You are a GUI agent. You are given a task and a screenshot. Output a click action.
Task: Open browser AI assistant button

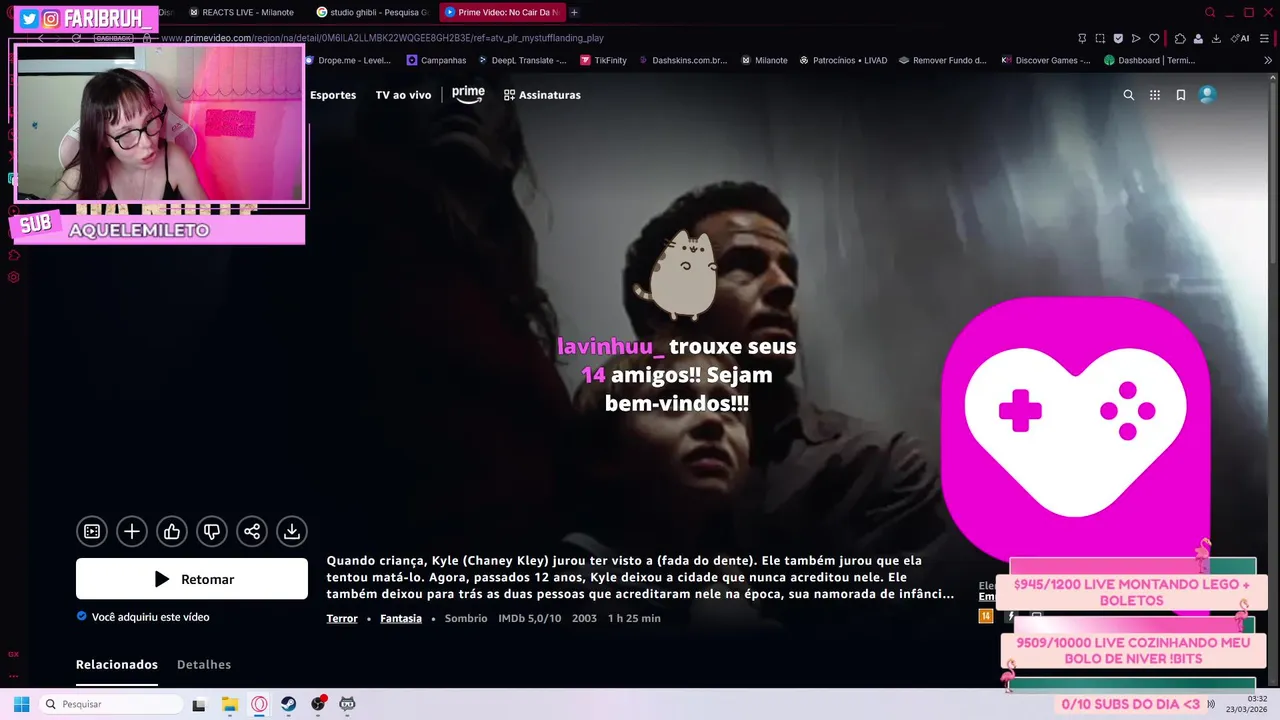[1241, 38]
